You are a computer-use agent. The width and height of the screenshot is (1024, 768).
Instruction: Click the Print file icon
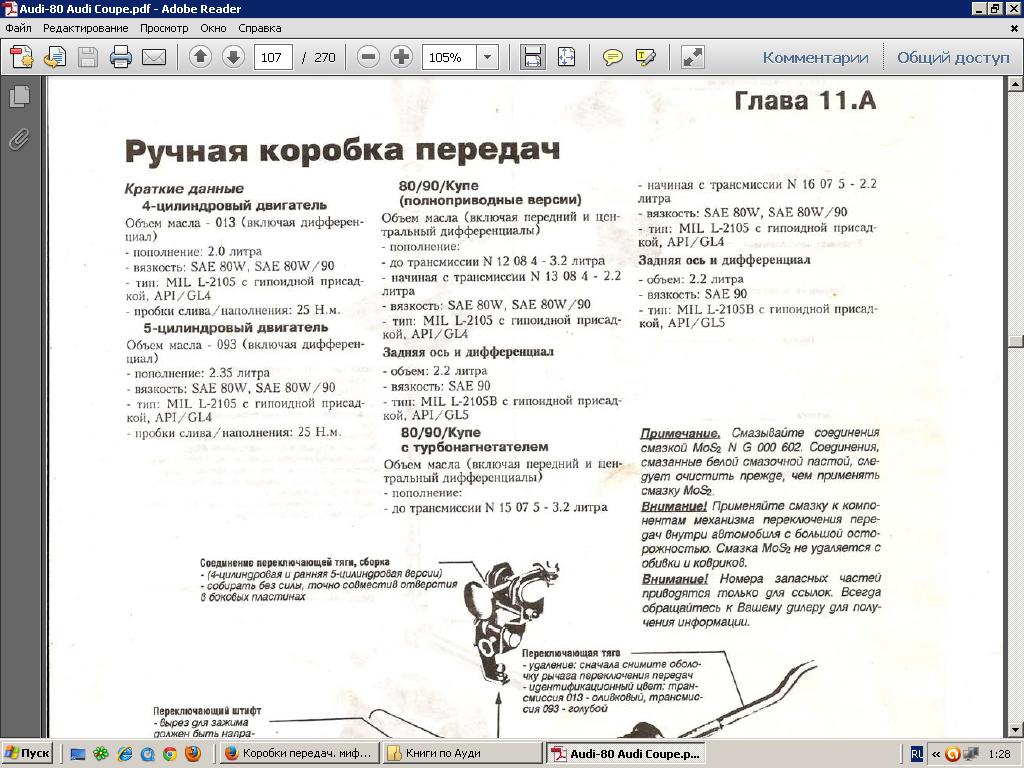[x=121, y=57]
